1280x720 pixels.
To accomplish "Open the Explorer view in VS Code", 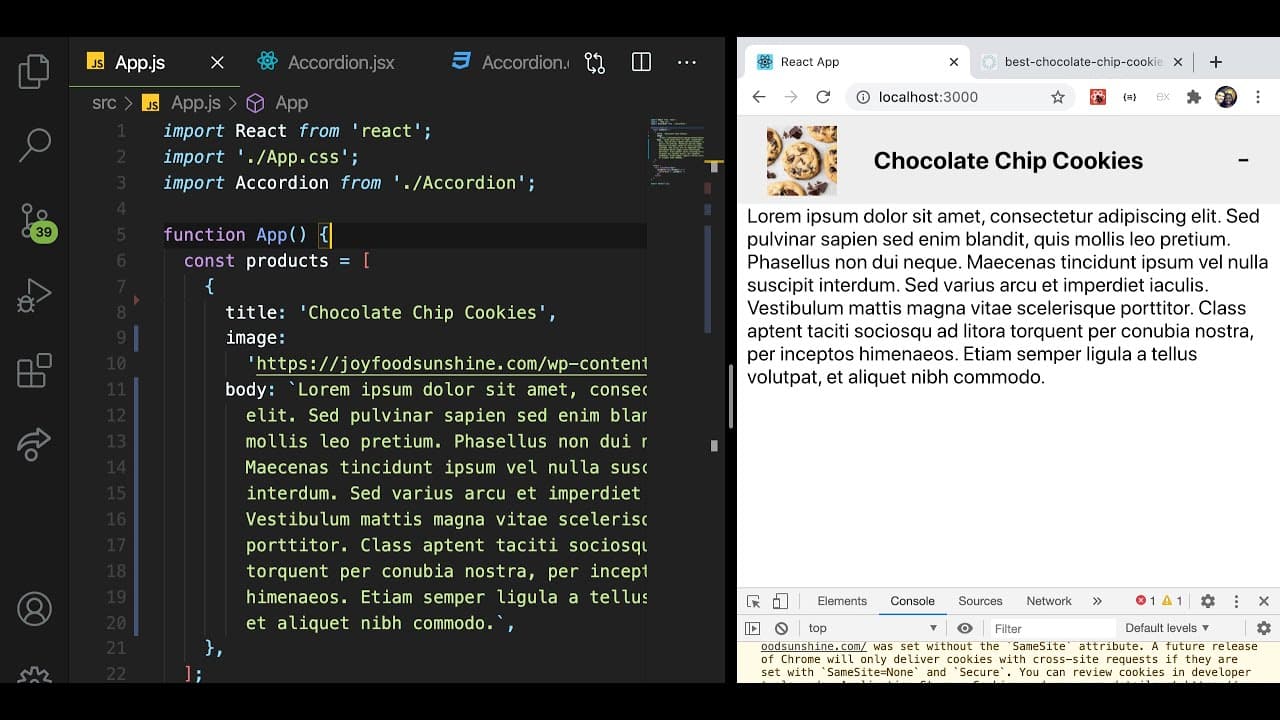I will (34, 71).
